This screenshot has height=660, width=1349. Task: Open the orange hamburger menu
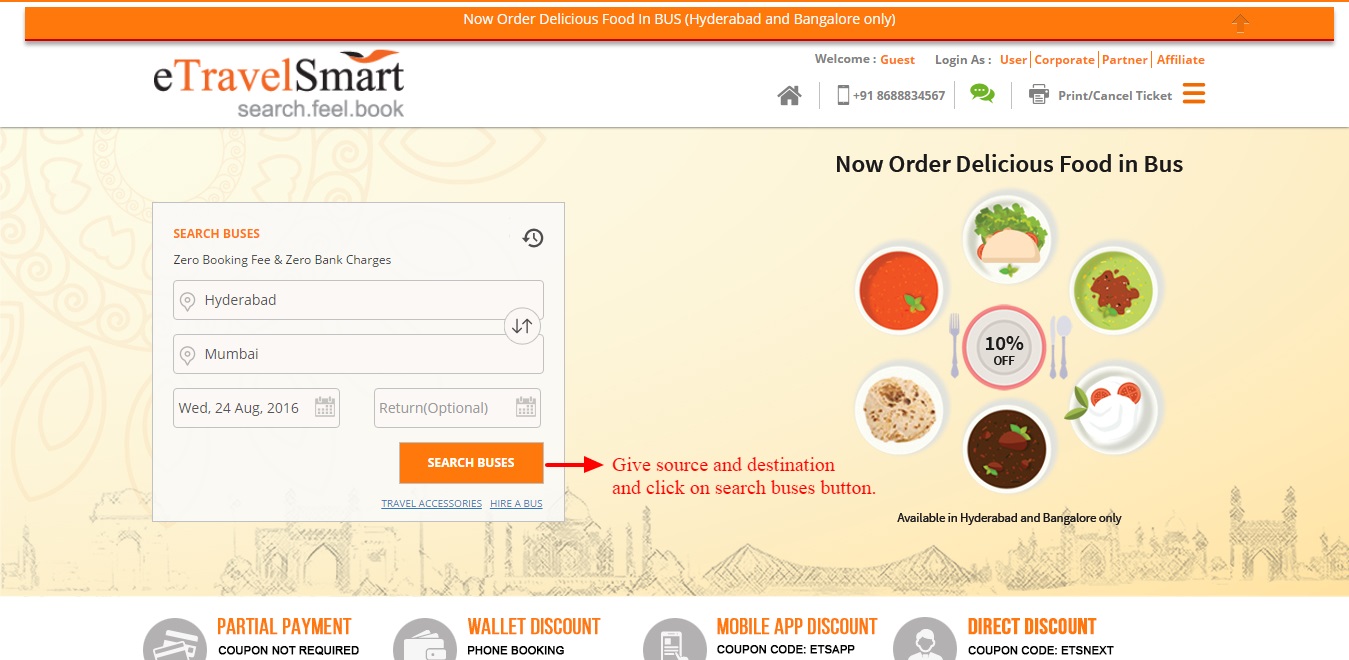[1193, 94]
